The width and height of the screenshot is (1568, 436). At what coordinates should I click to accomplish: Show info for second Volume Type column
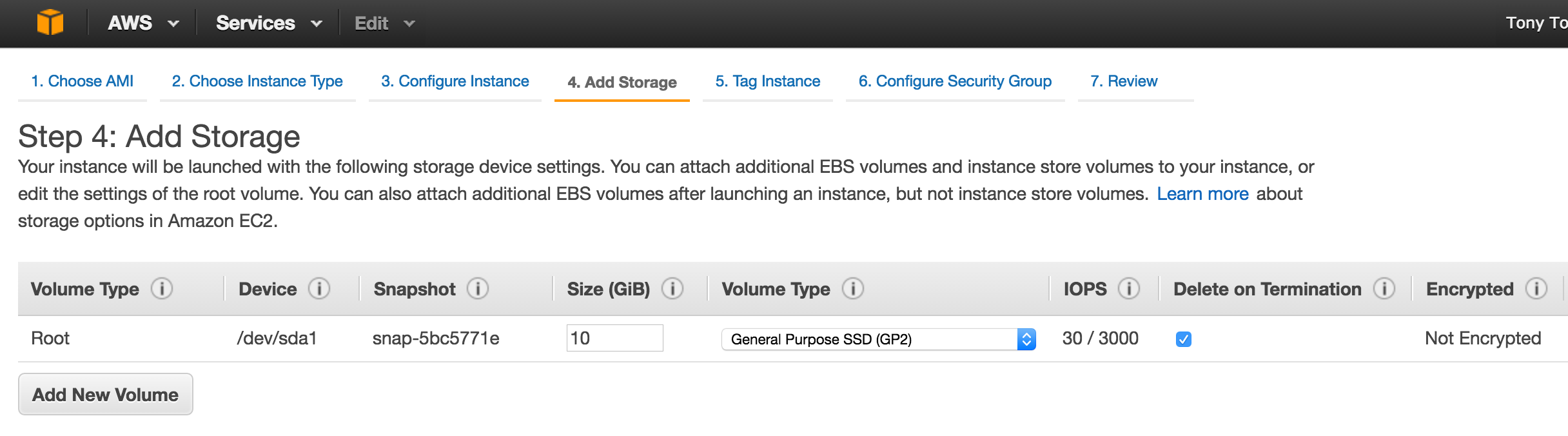point(853,288)
